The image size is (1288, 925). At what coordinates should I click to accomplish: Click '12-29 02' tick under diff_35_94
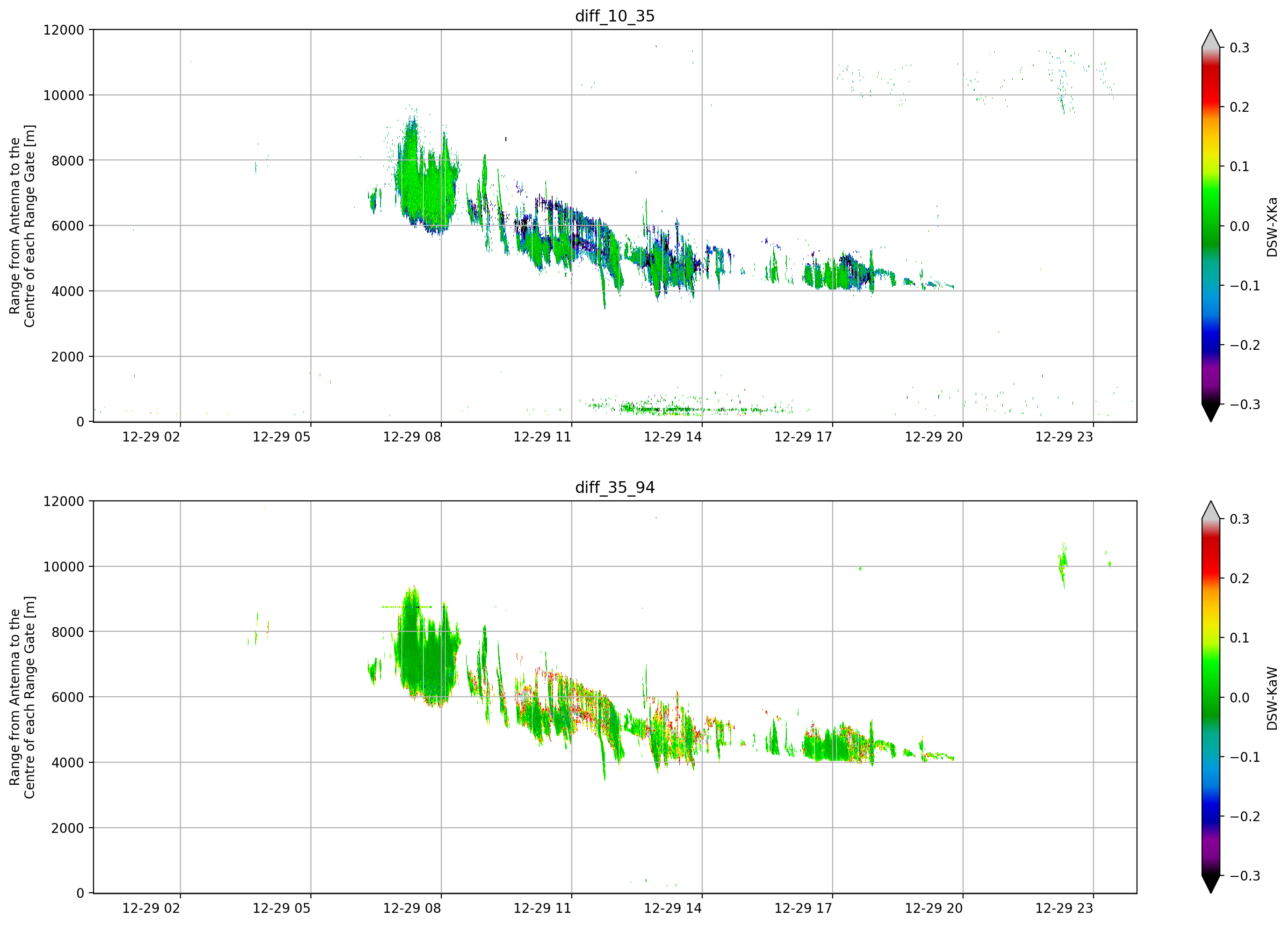click(x=151, y=909)
